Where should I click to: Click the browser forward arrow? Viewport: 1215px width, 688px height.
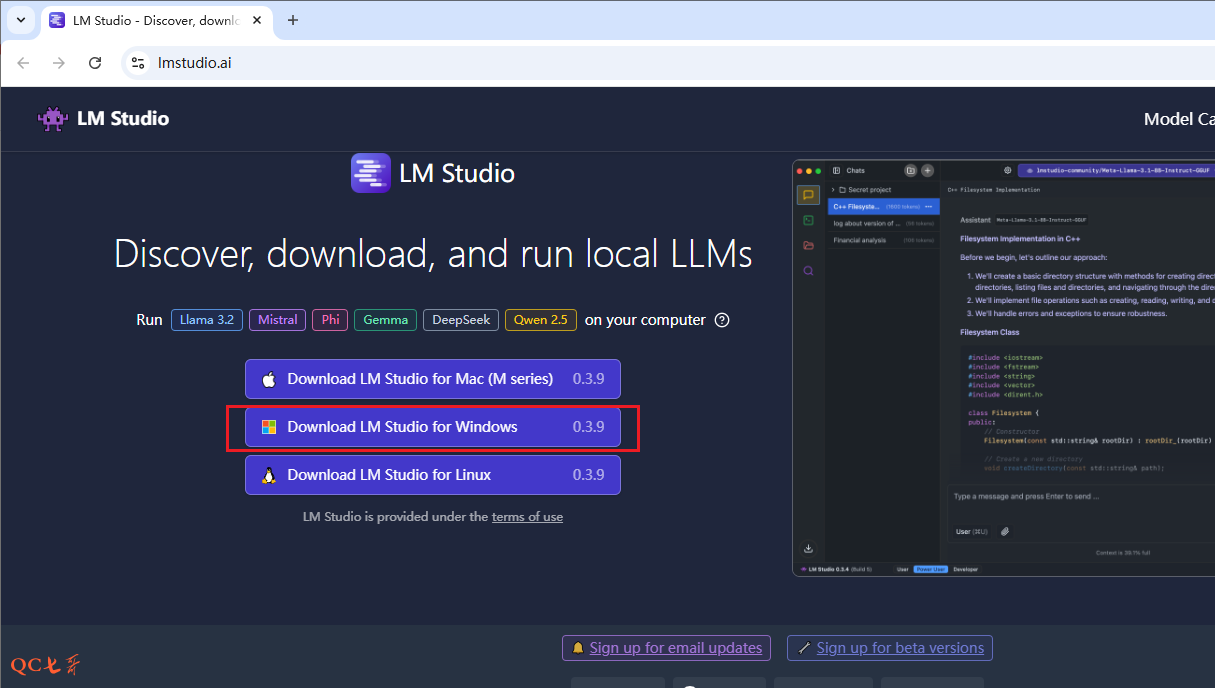[x=59, y=63]
